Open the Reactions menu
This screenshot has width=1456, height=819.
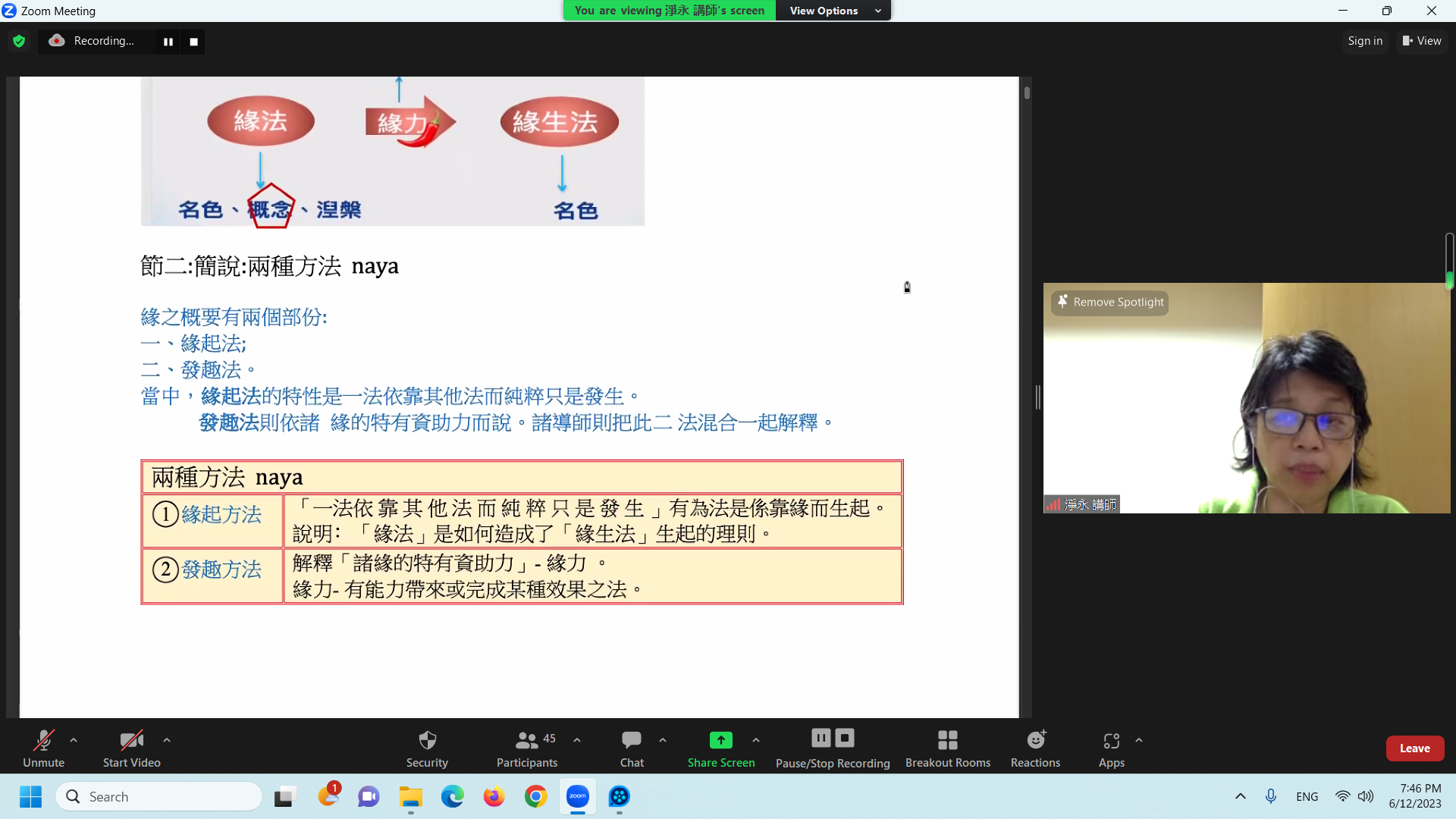pos(1035,748)
